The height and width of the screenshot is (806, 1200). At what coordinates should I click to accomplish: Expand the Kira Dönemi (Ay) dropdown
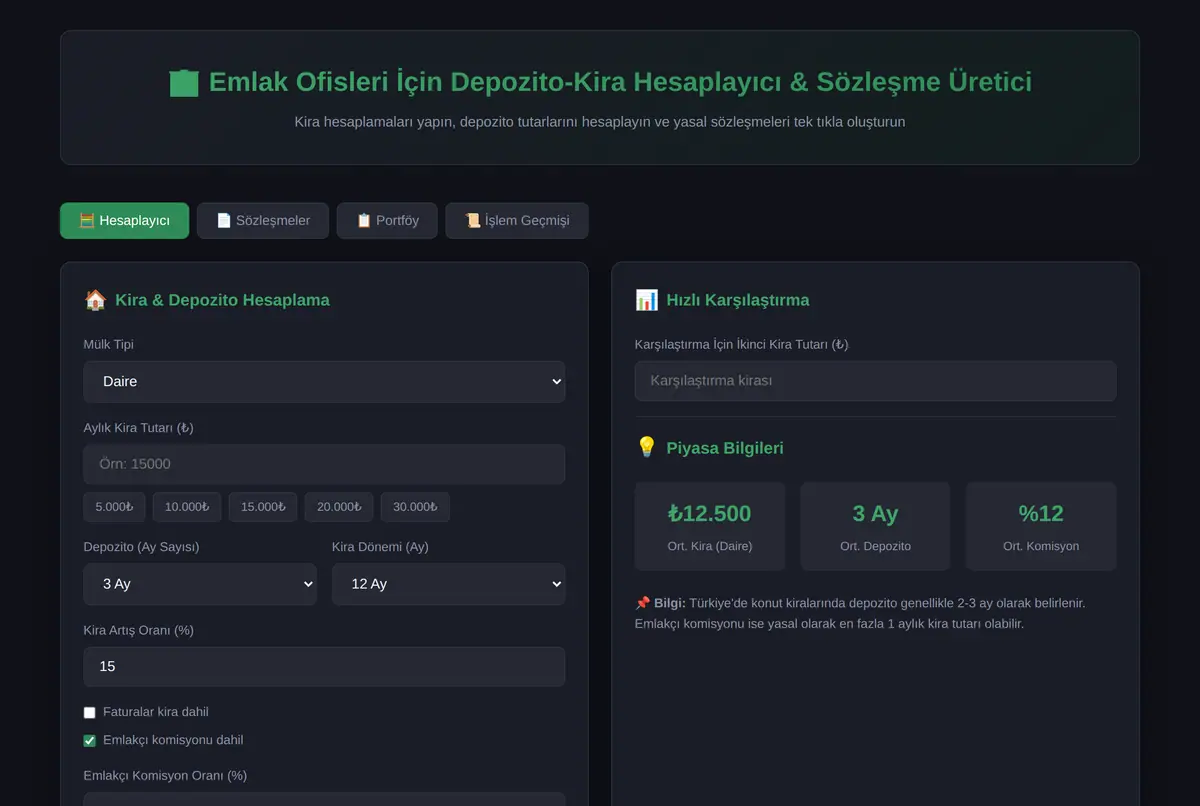point(449,584)
